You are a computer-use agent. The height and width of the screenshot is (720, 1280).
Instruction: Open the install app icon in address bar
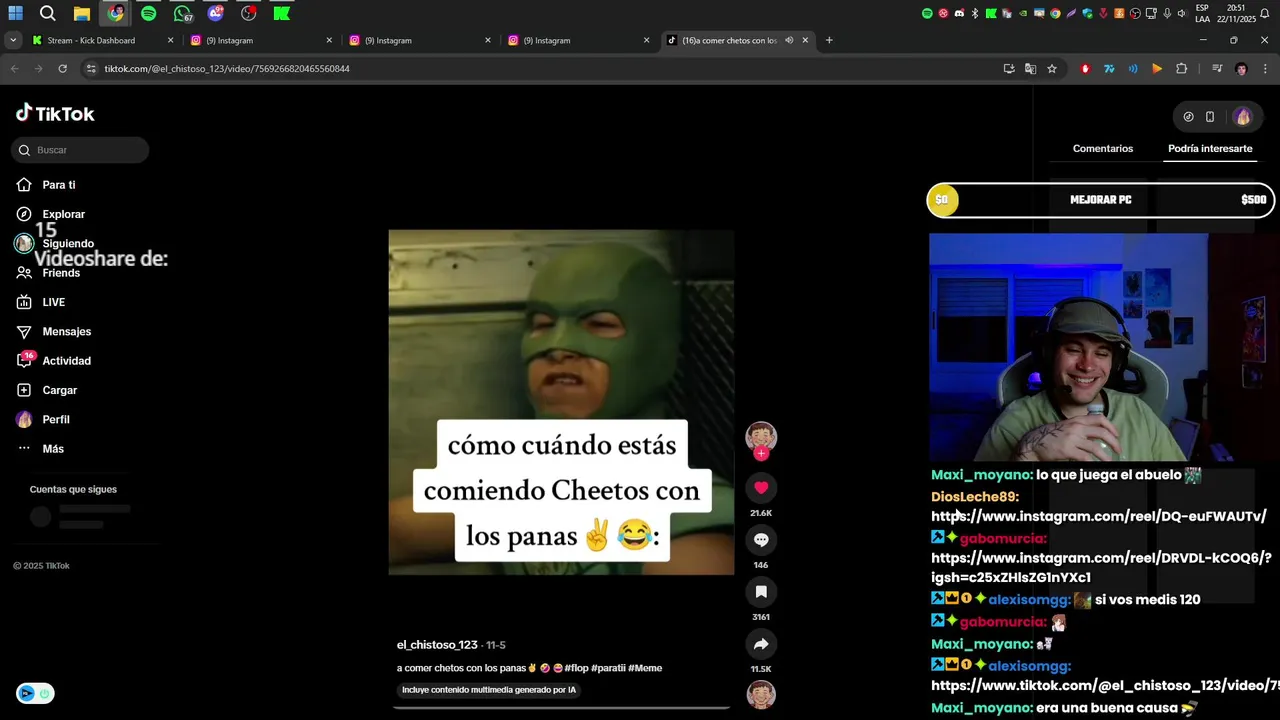coord(1009,69)
